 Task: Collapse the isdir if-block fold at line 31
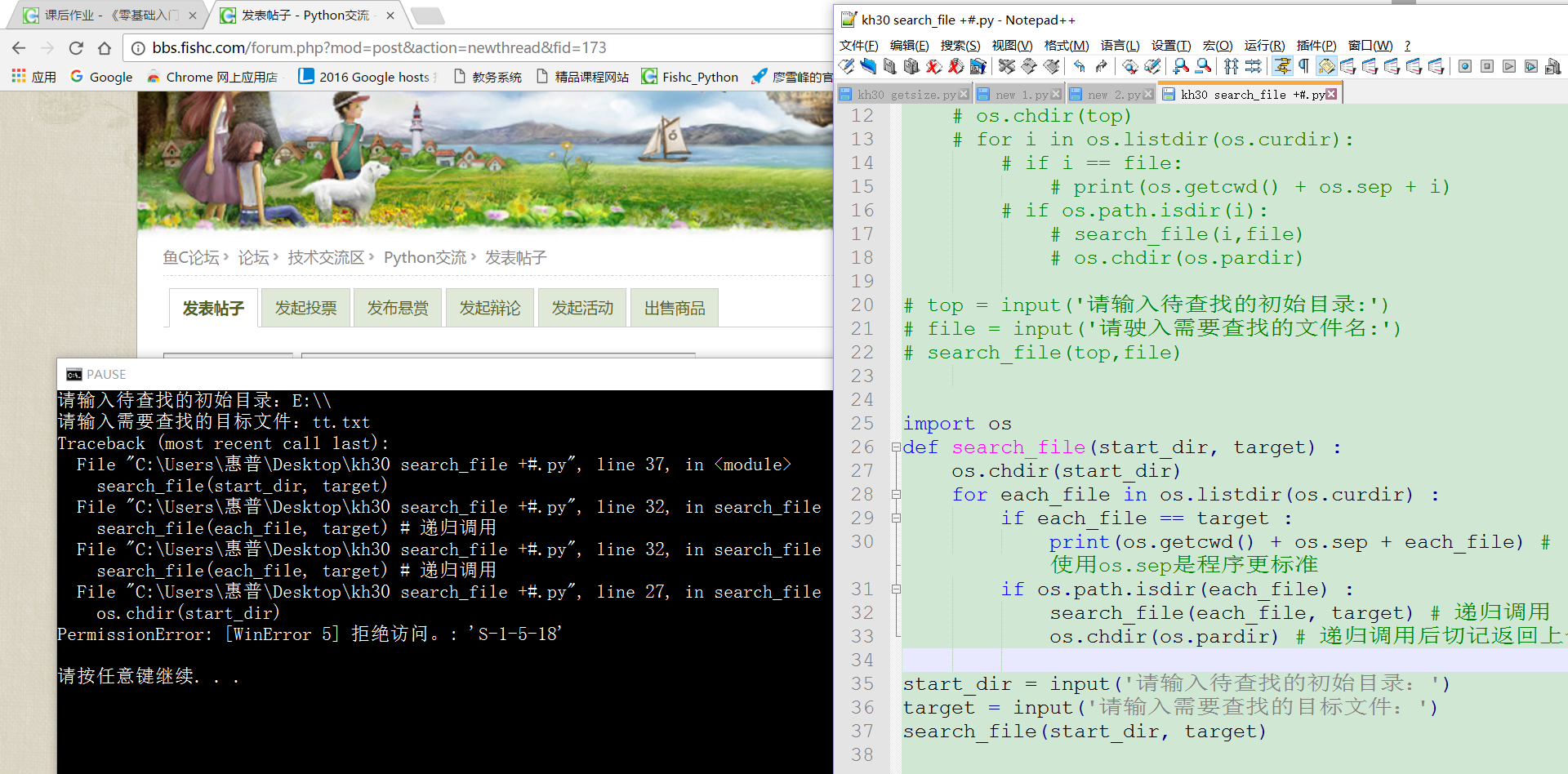(x=896, y=589)
